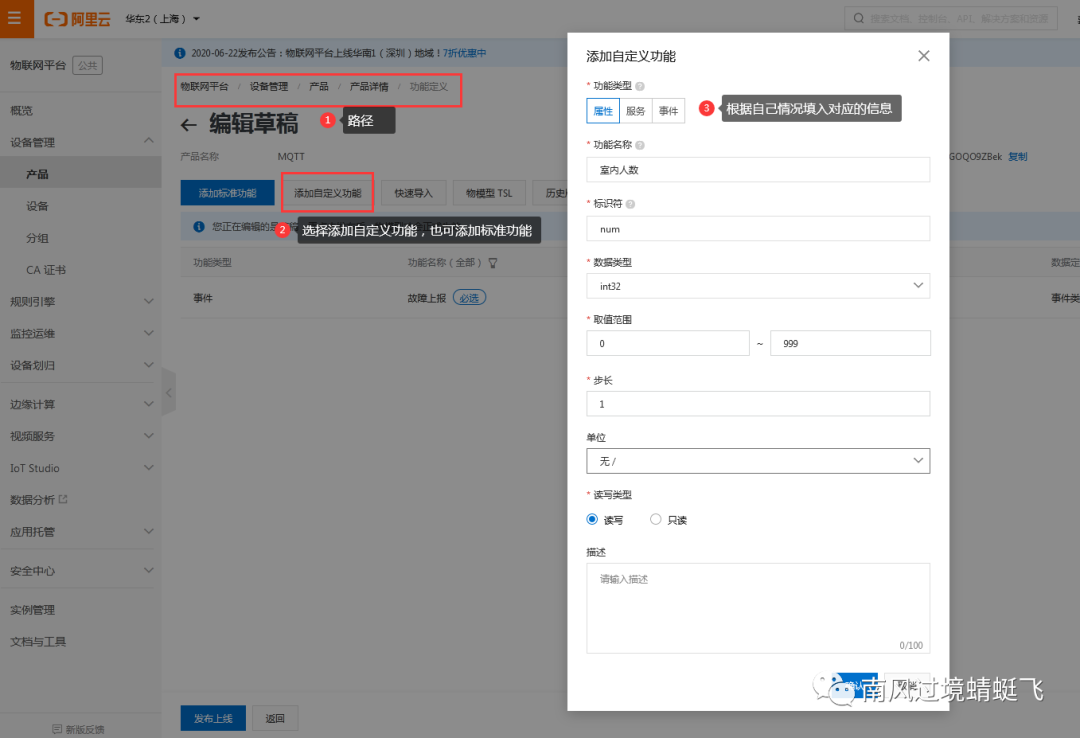Image resolution: width=1080 pixels, height=738 pixels.
Task: Click the external link icon beside 数据分析
Action: point(63,499)
